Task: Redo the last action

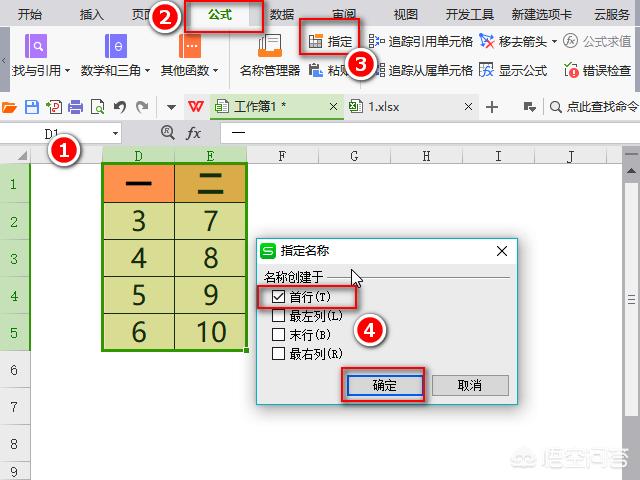Action: click(x=142, y=107)
